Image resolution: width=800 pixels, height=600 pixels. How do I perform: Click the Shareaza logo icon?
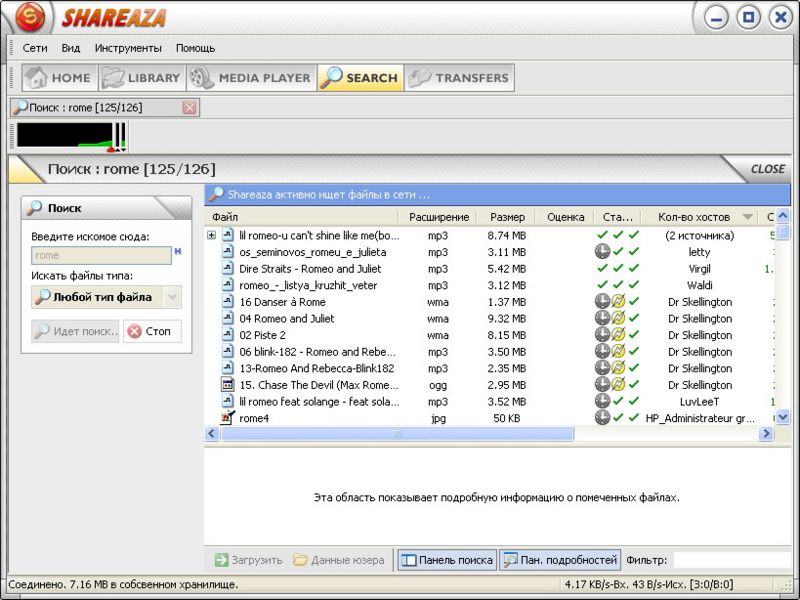[x=30, y=17]
